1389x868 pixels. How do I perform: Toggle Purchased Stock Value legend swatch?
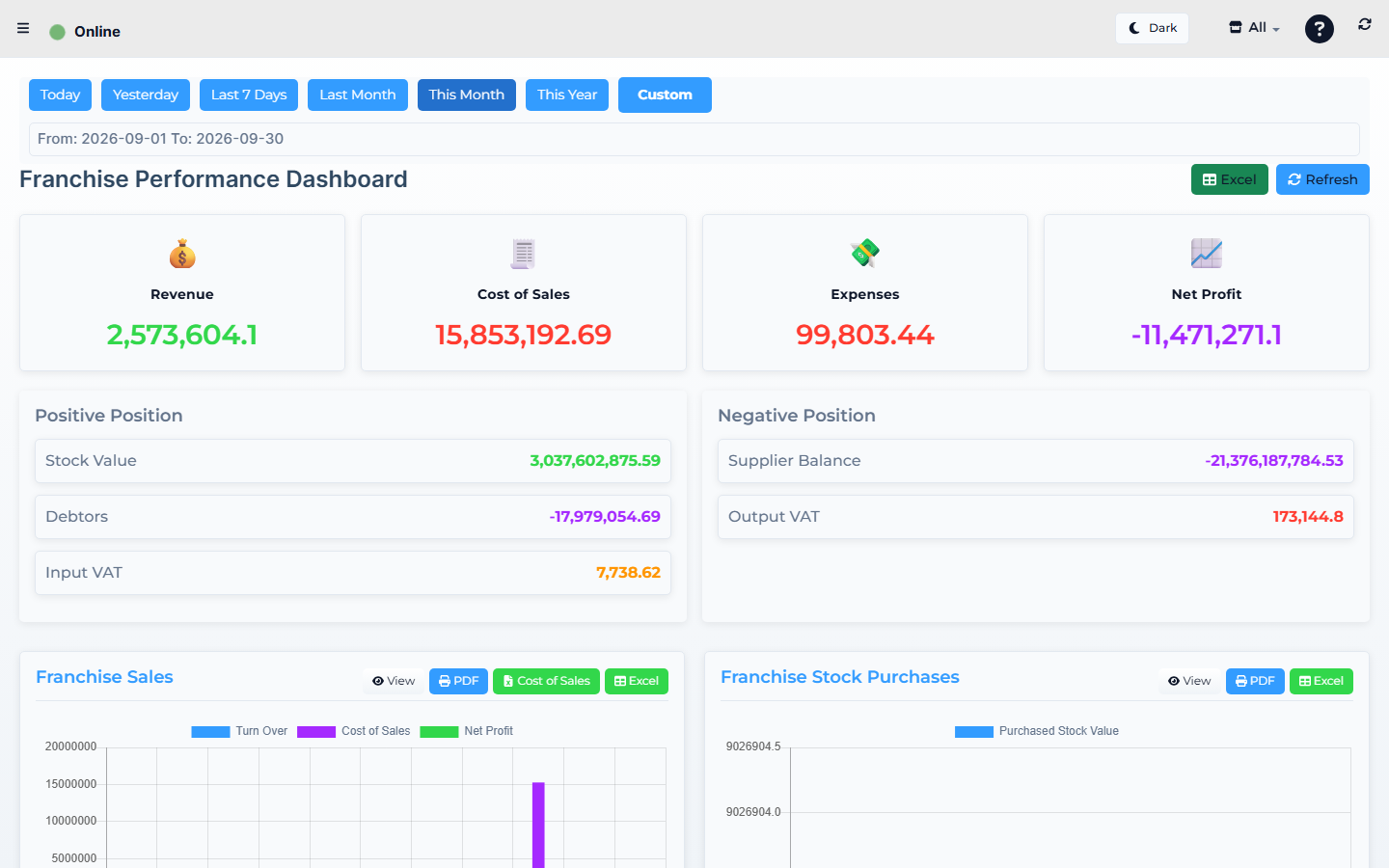point(974,732)
